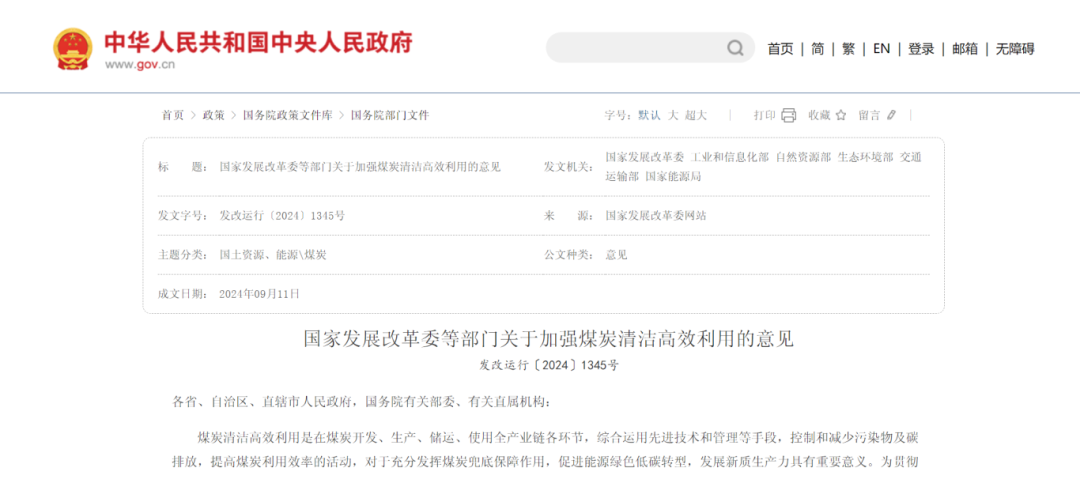Viewport: 1080px width, 479px height.
Task: Open 国务院政策文件库 breadcrumb link
Action: tap(287, 115)
